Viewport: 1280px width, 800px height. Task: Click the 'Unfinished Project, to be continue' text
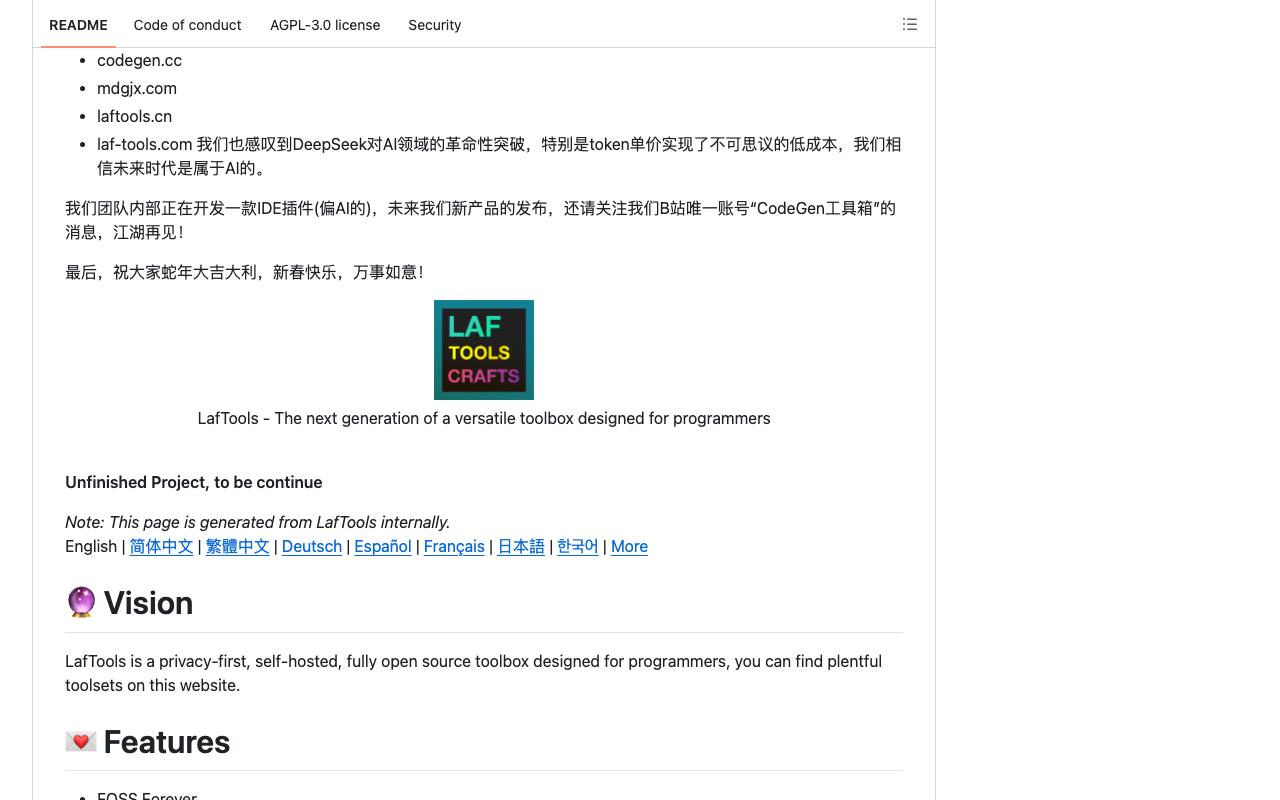(194, 482)
